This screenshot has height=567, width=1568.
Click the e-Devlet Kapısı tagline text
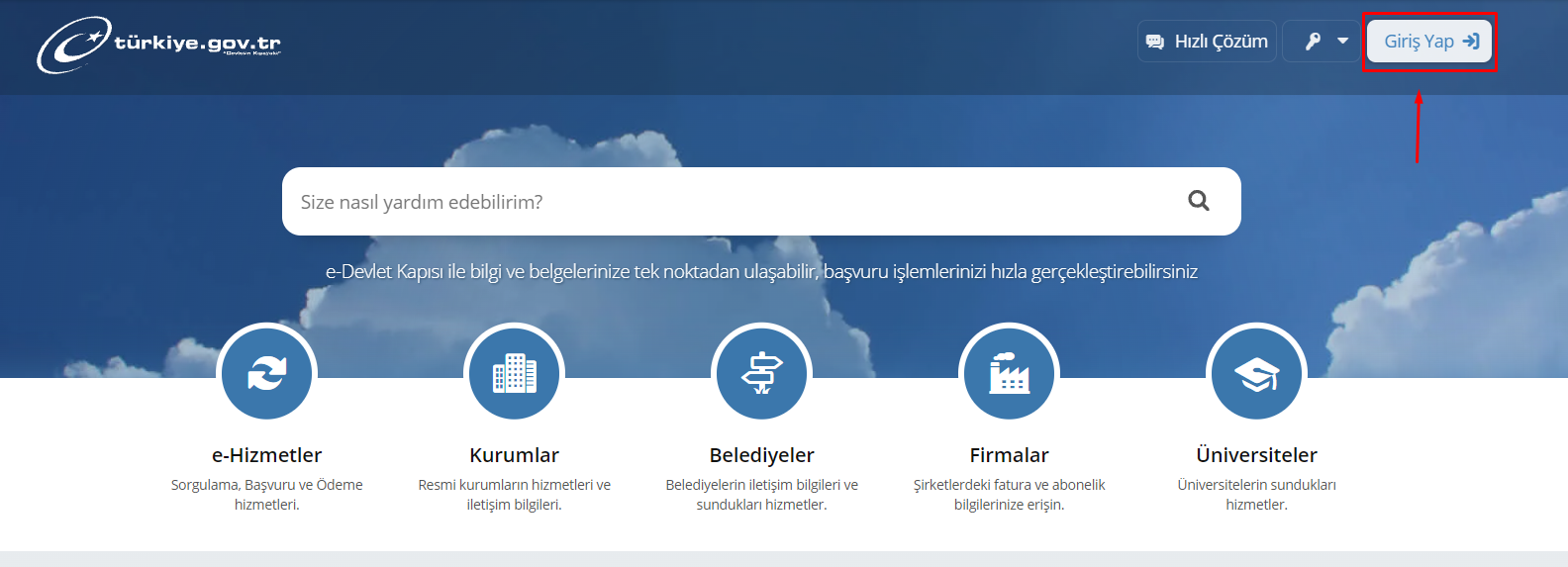pos(761,271)
